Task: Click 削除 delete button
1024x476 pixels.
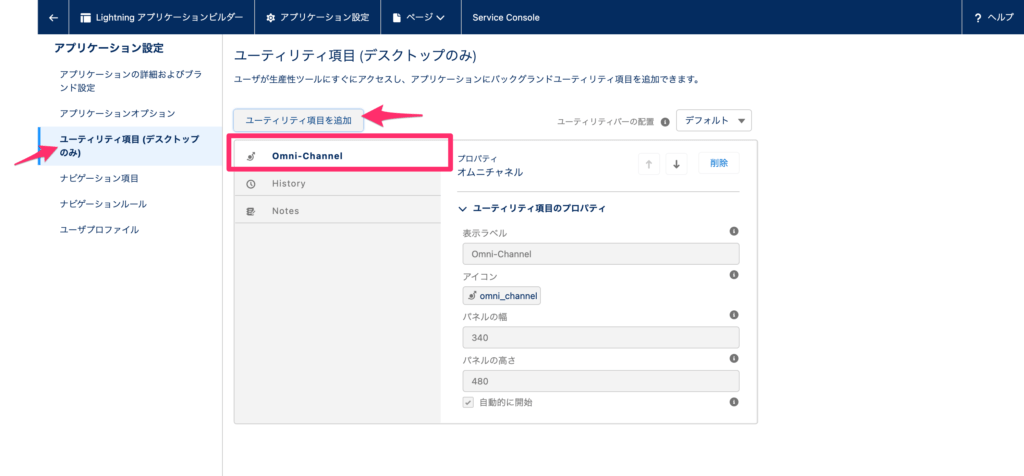Action: click(719, 163)
